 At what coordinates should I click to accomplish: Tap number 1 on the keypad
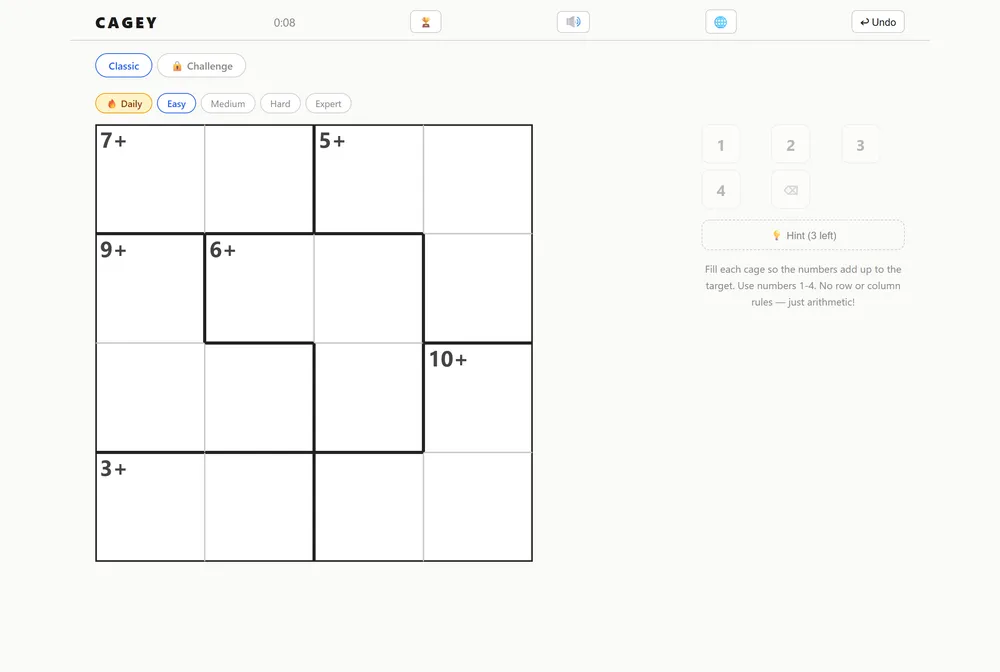[x=721, y=145]
